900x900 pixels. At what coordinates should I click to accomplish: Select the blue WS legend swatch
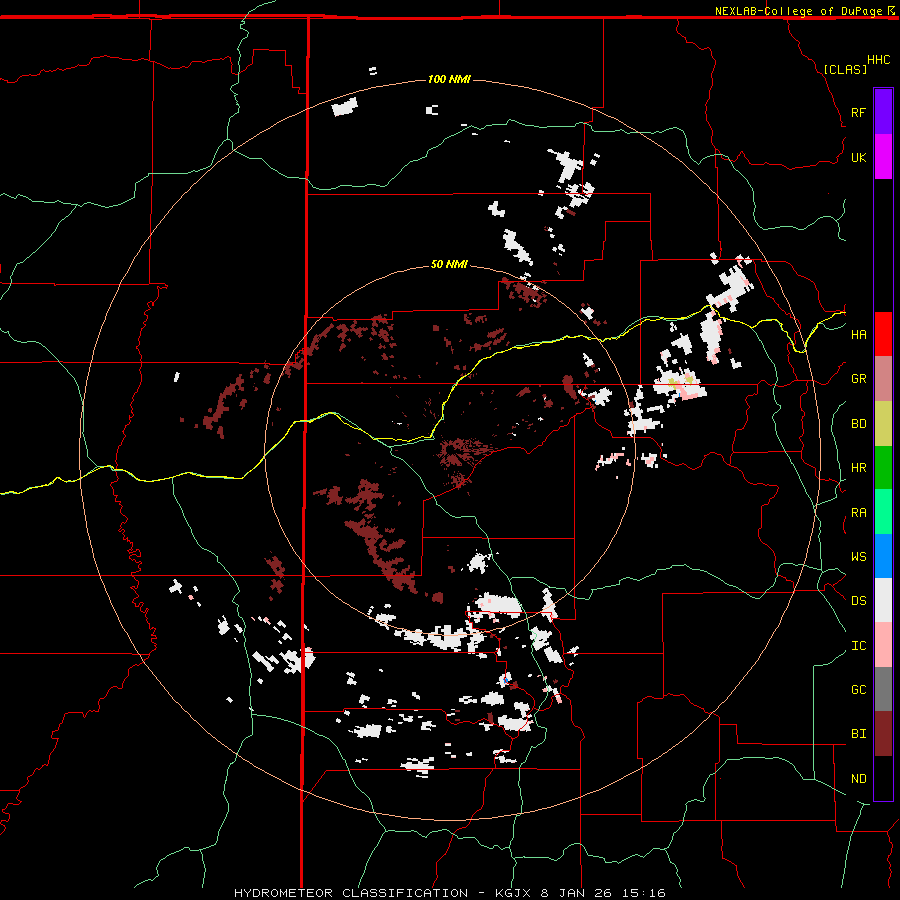tap(883, 556)
